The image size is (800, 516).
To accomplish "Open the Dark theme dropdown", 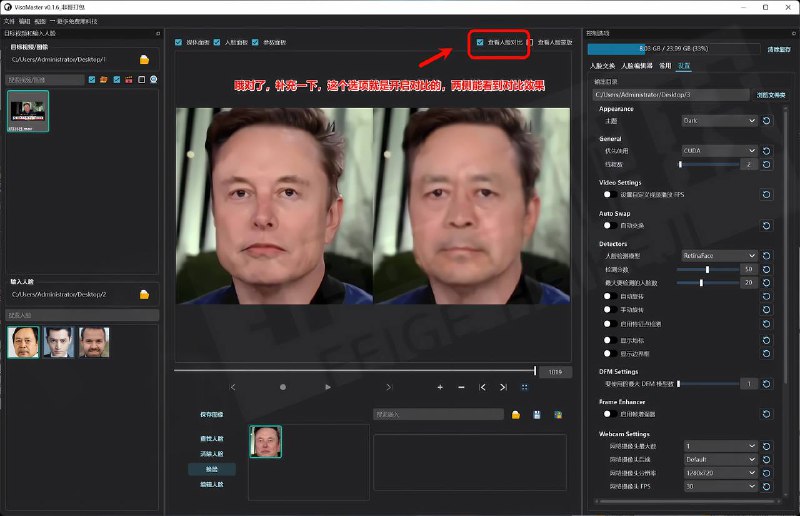I will 720,121.
